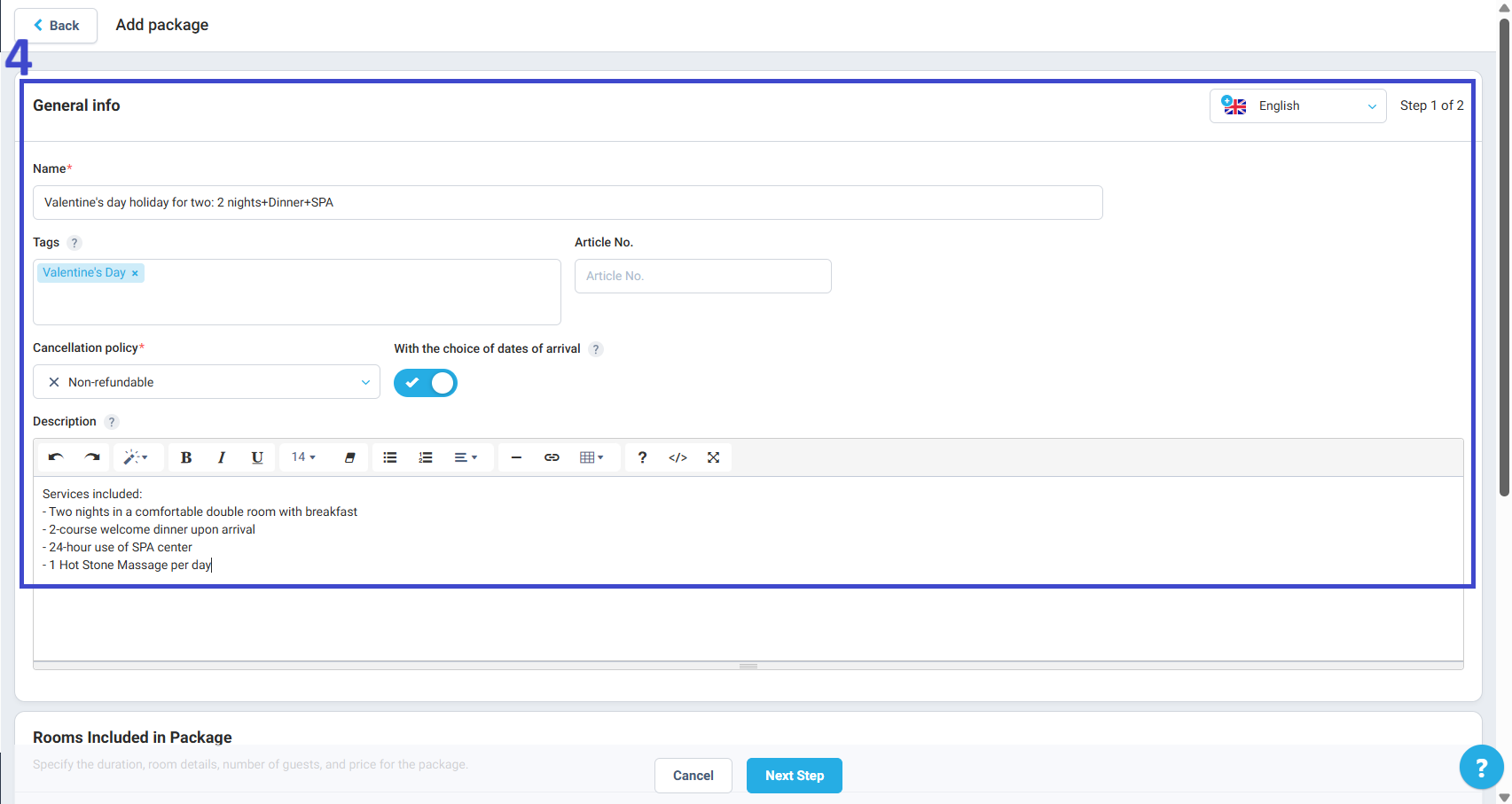Click the 'Rooms Included in Package' heading
The image size is (1512, 804).
tap(132, 738)
